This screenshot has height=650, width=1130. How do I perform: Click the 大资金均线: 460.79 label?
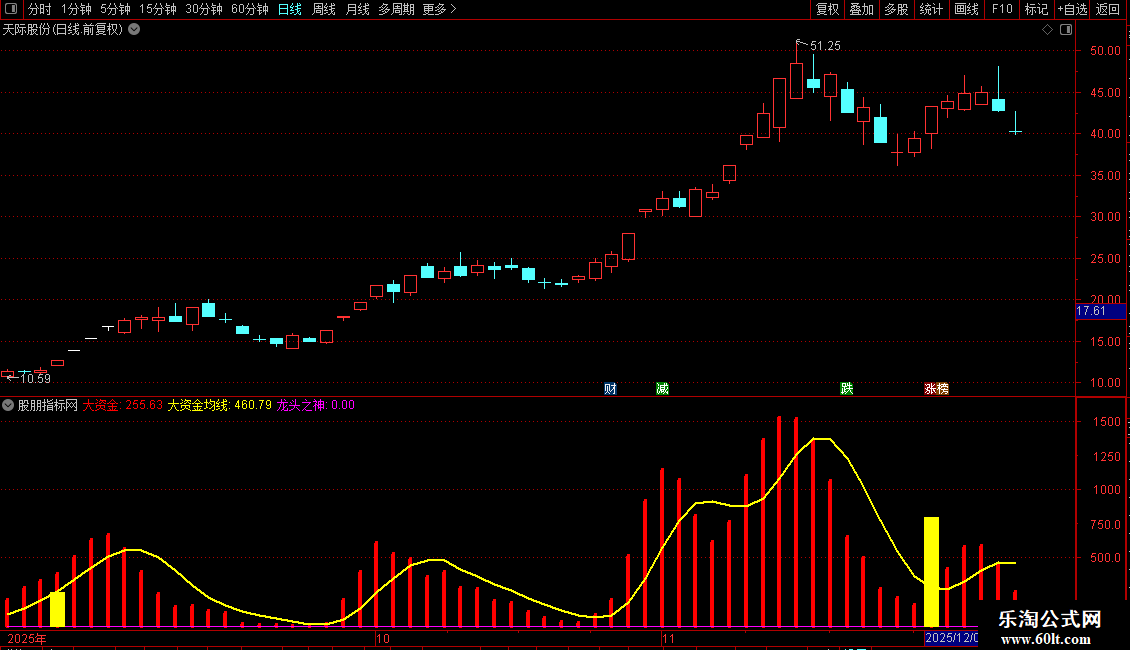click(220, 405)
